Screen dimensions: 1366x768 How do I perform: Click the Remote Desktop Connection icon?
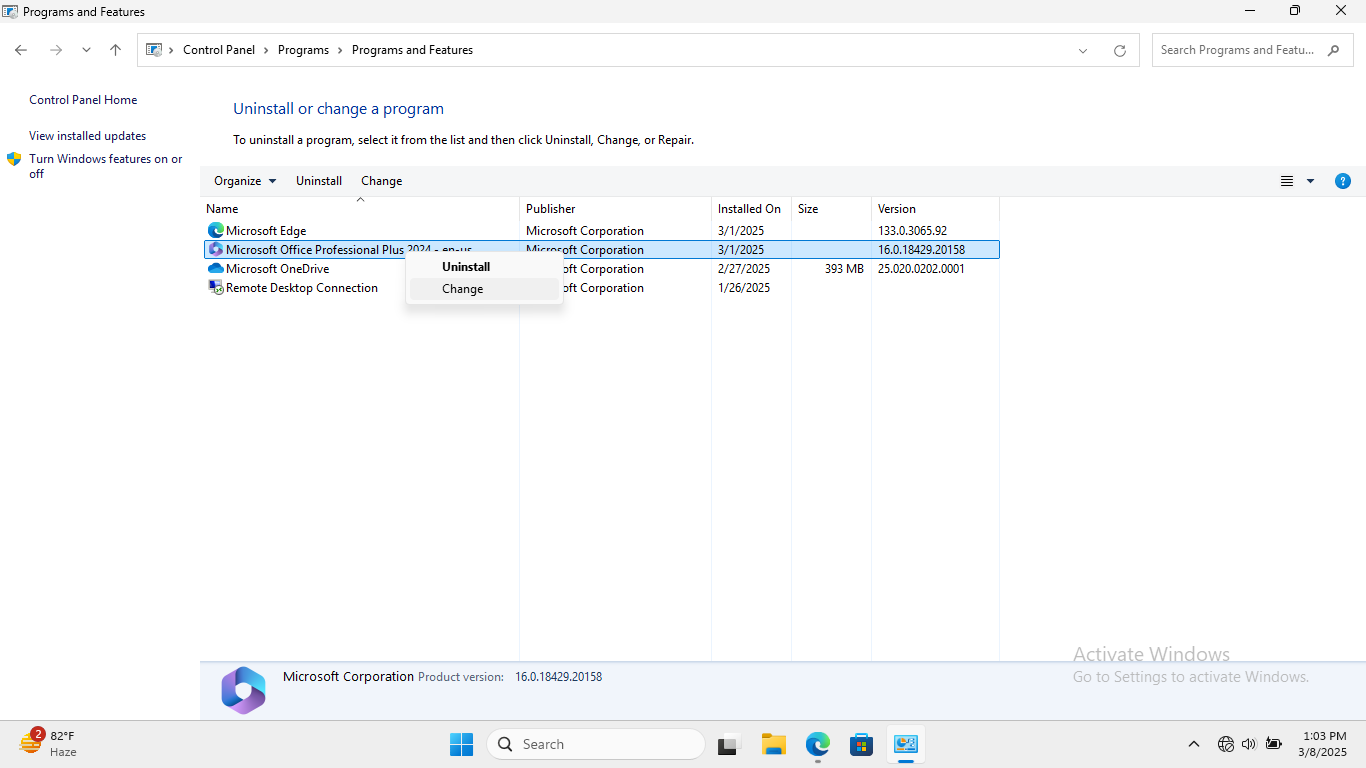215,288
